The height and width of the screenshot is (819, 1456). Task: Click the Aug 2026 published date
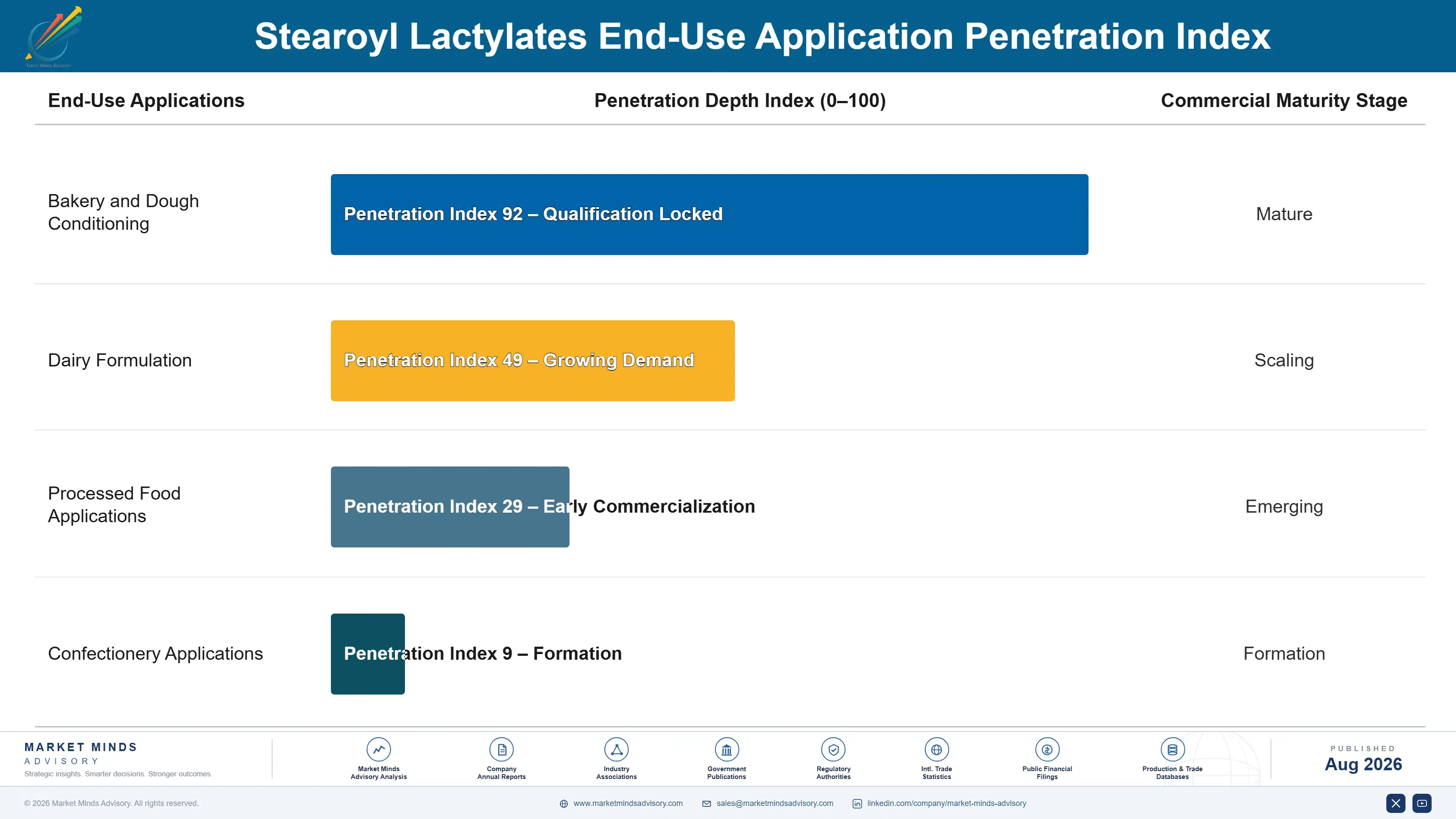(x=1363, y=764)
